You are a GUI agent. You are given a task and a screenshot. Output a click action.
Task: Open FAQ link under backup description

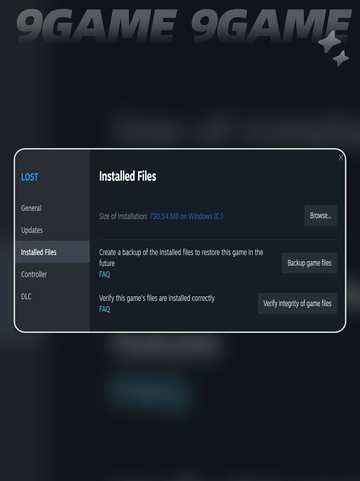click(x=104, y=274)
